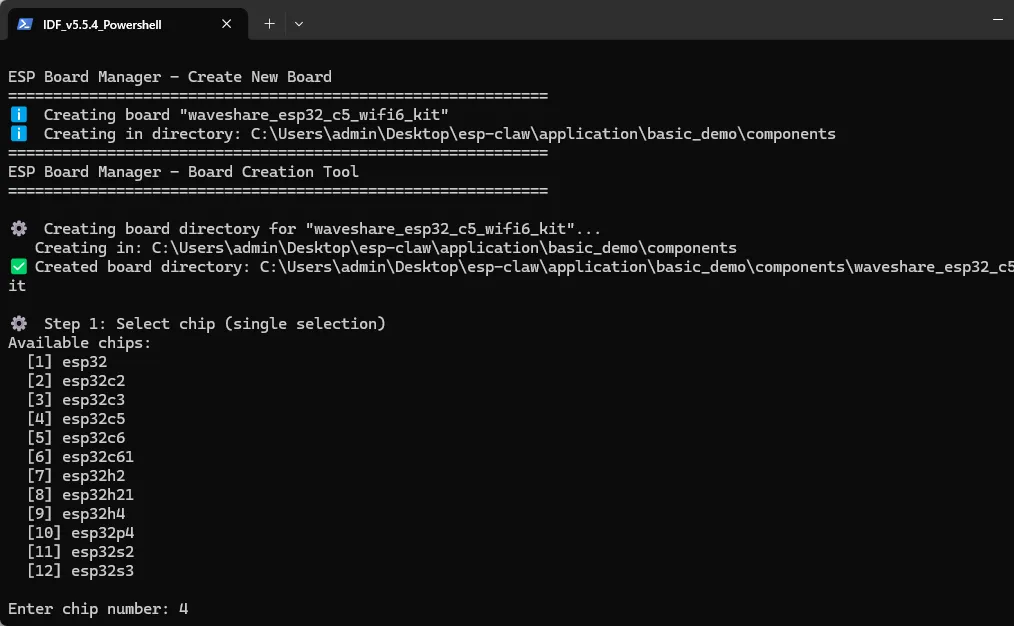Click the PowerShell icon in the tab
The width and height of the screenshot is (1014, 626).
25,23
